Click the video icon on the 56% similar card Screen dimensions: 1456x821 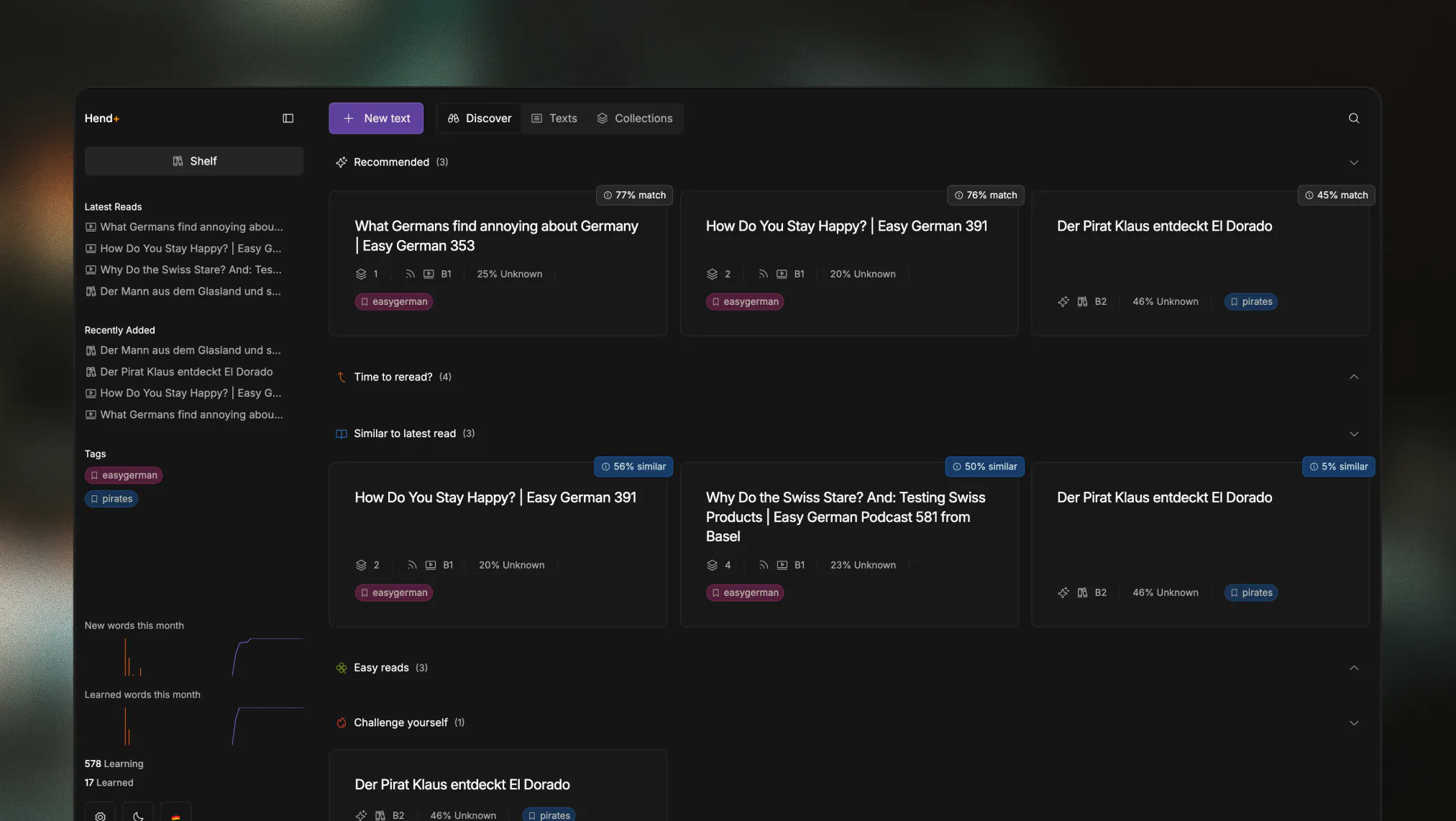[x=431, y=566]
